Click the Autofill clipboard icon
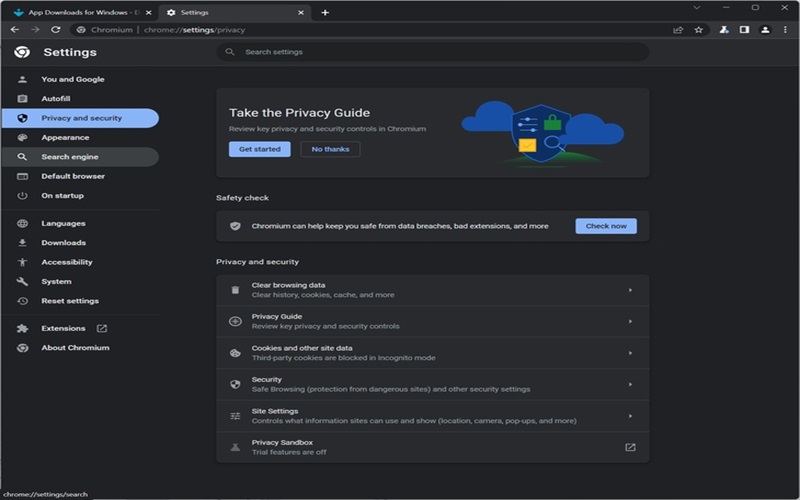The image size is (800, 500). point(22,98)
